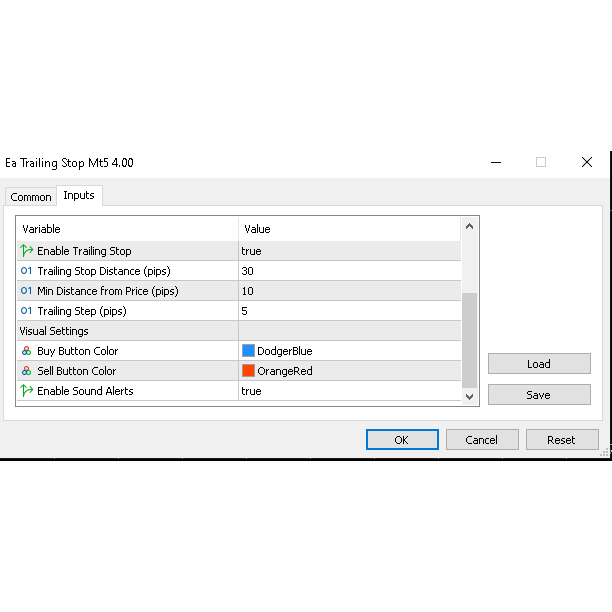Pick the DodgerBlue color swatch
Image resolution: width=612 pixels, height=612 pixels.
coord(248,351)
